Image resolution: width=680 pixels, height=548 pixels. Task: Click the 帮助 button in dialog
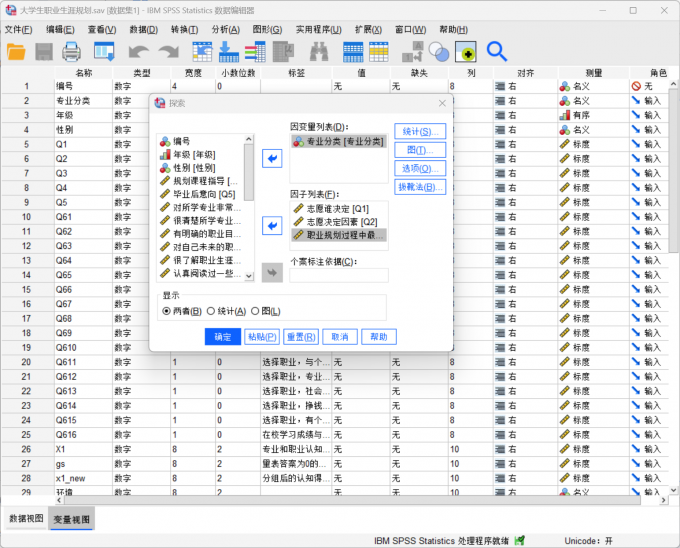pyautogui.click(x=379, y=337)
